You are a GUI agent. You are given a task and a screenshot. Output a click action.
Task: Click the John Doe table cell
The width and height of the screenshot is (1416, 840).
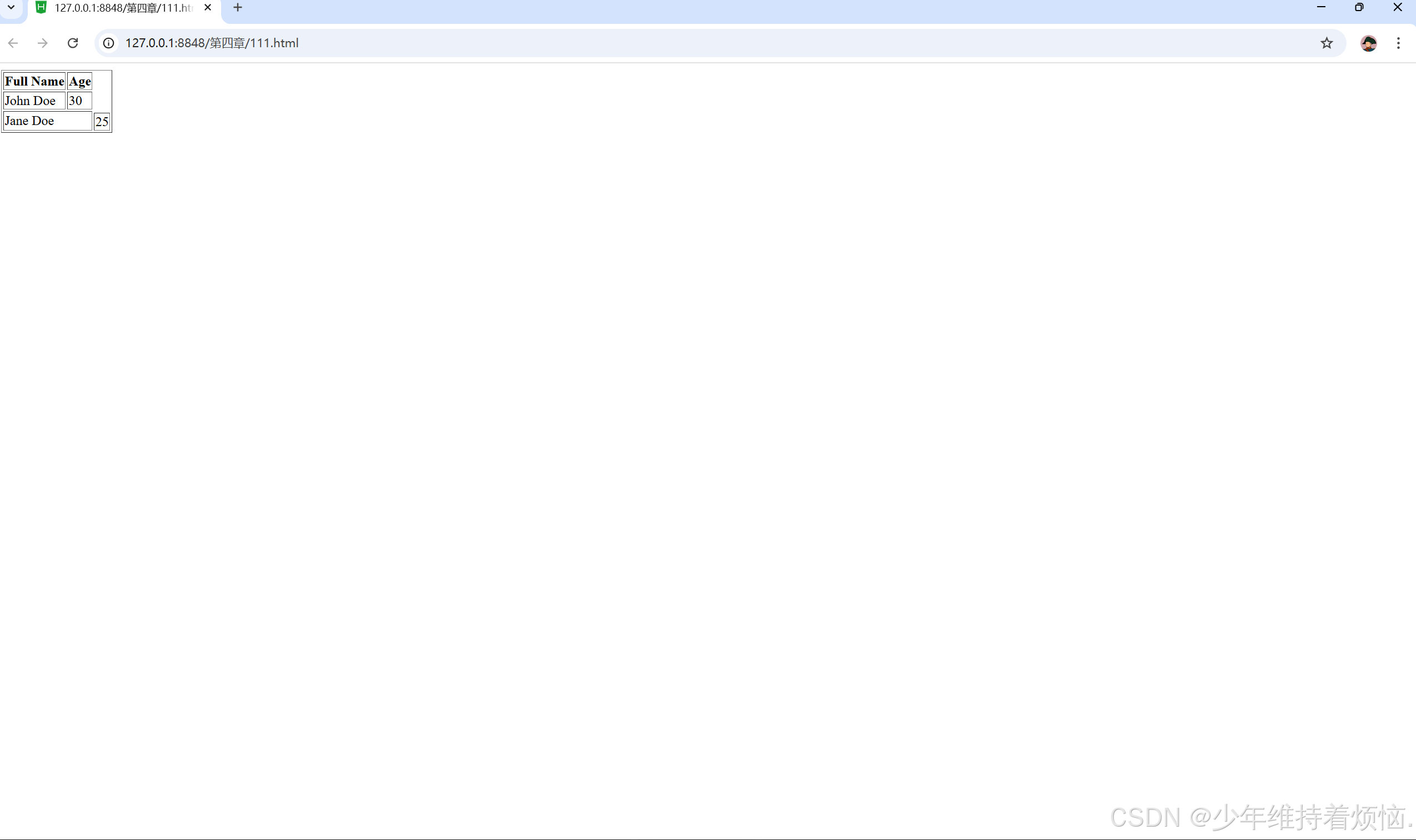click(x=34, y=101)
